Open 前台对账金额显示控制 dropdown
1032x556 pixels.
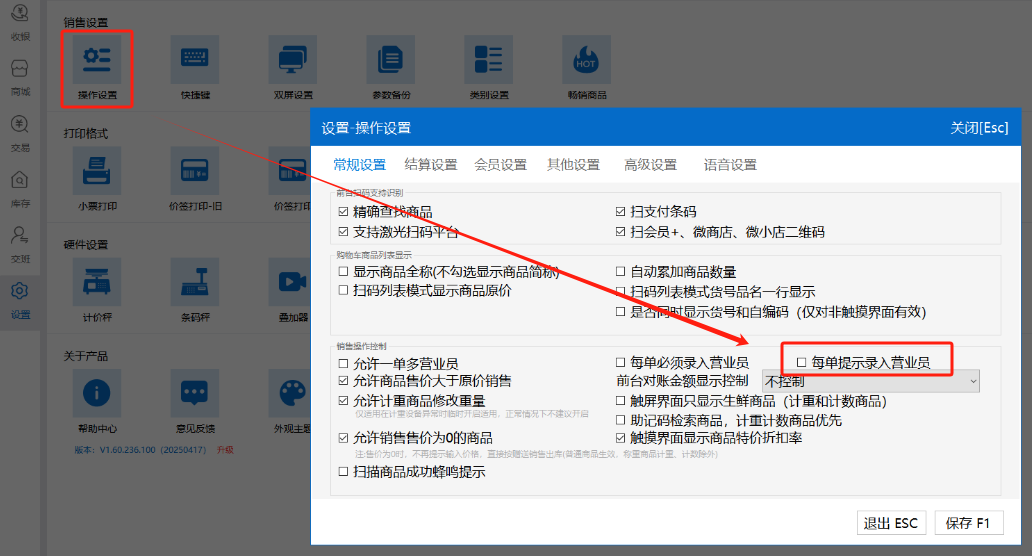click(871, 381)
